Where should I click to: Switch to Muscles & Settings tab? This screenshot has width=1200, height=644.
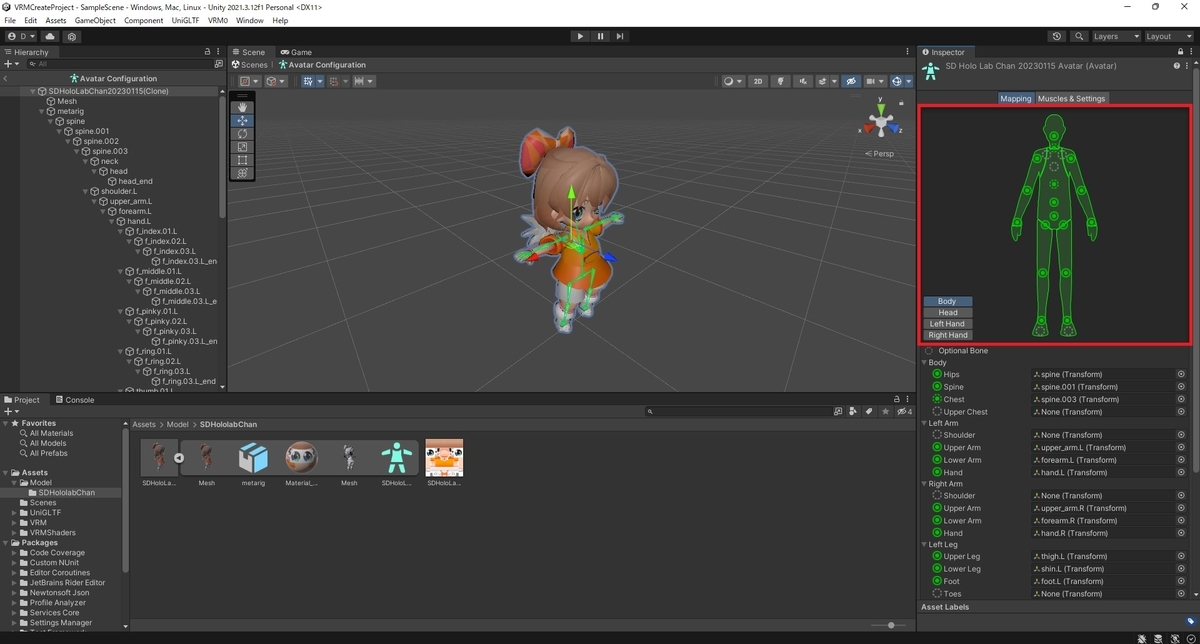tap(1071, 98)
